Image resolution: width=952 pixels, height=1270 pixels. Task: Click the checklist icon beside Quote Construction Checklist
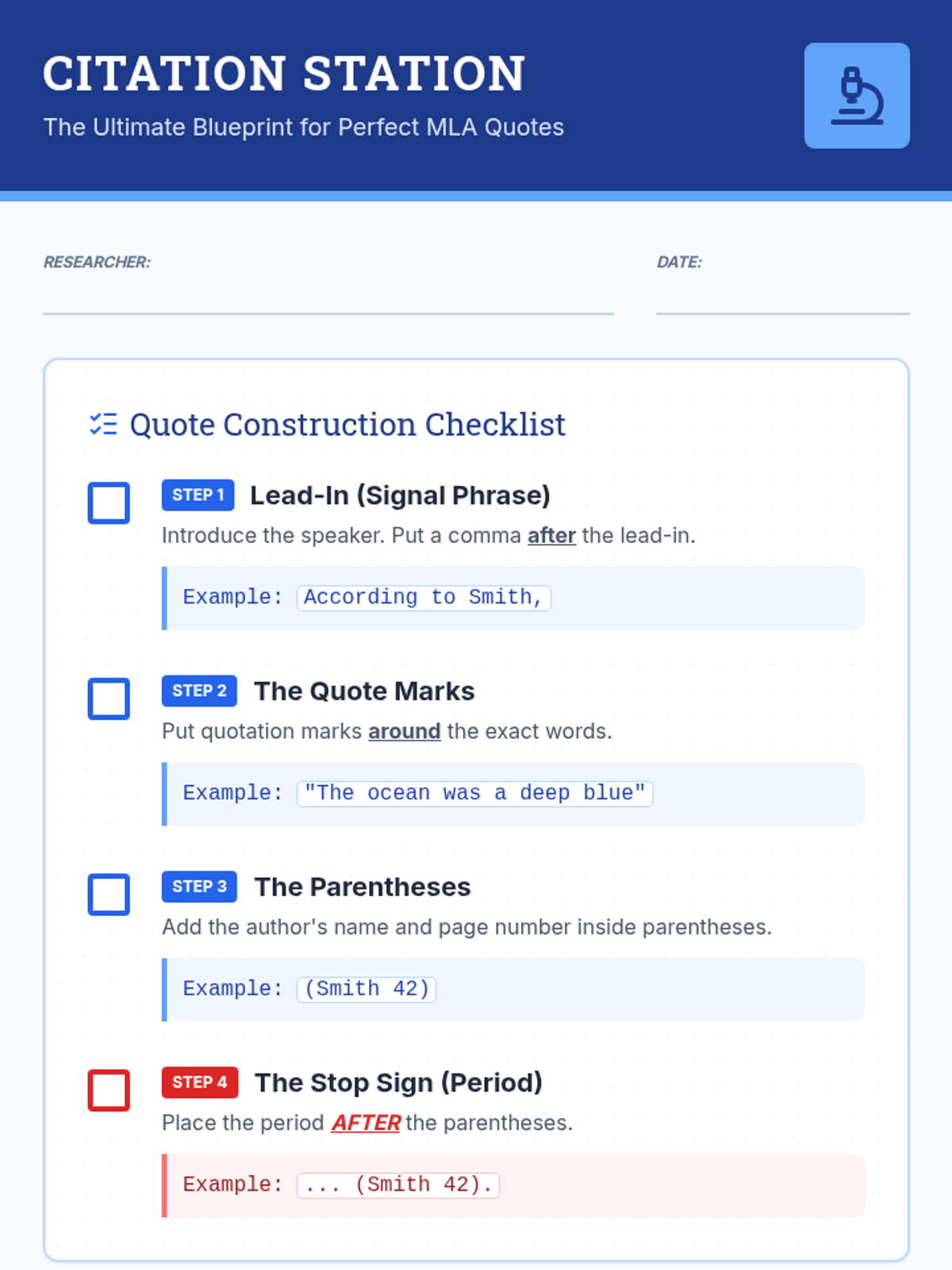(103, 425)
